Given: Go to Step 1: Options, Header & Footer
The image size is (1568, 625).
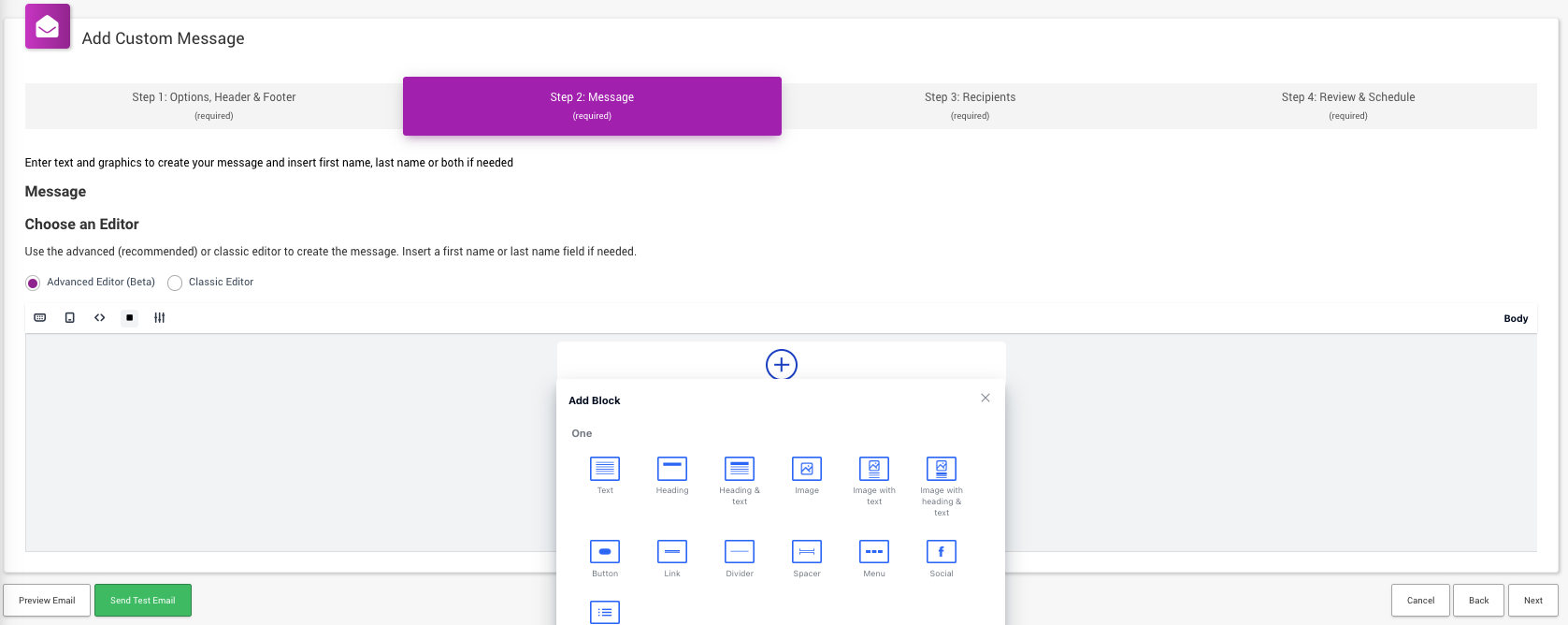Looking at the screenshot, I should click(214, 106).
